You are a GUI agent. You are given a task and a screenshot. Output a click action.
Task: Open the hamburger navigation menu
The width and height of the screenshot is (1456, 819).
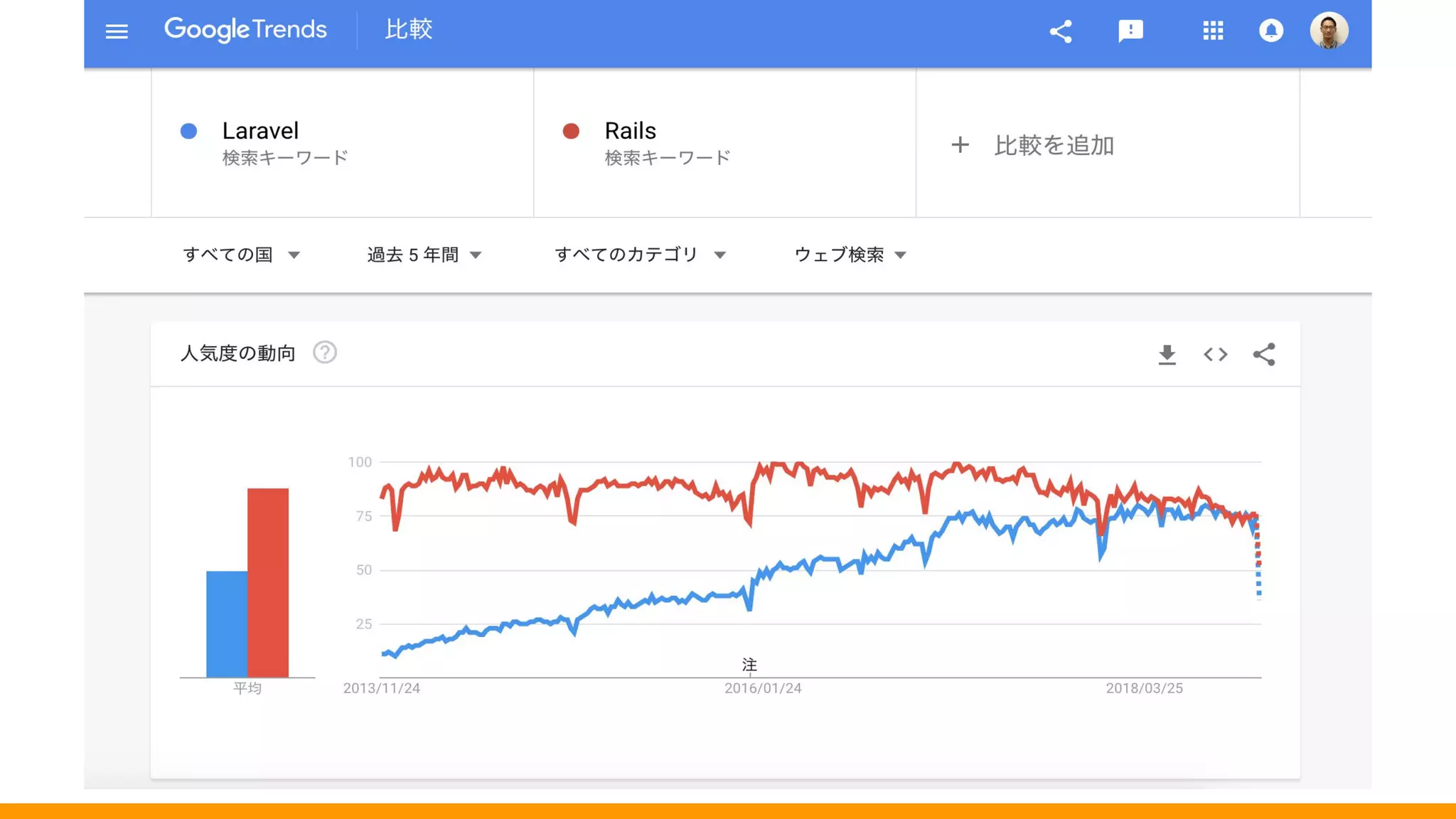117,31
